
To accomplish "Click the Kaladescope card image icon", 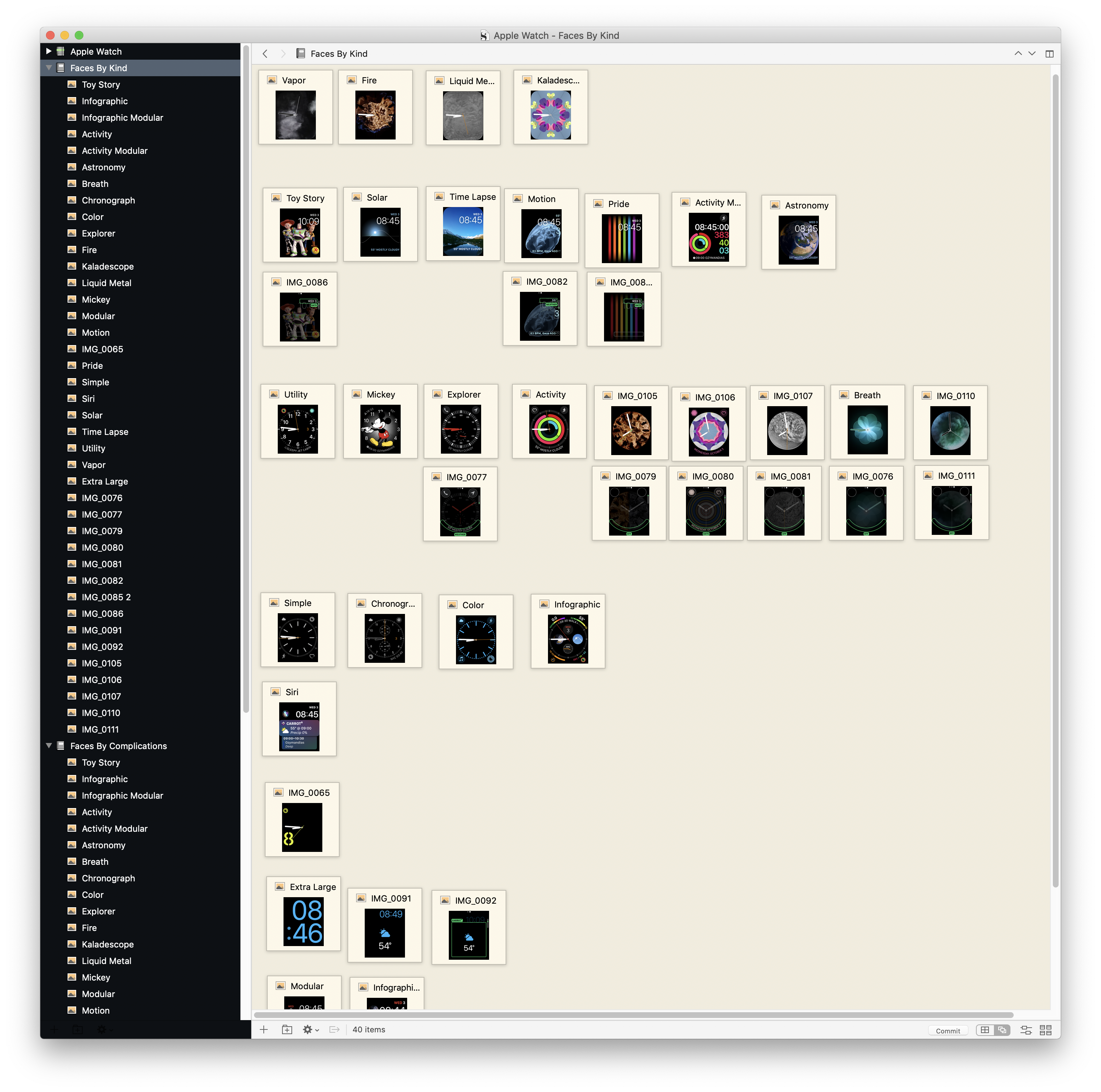I will pyautogui.click(x=527, y=81).
